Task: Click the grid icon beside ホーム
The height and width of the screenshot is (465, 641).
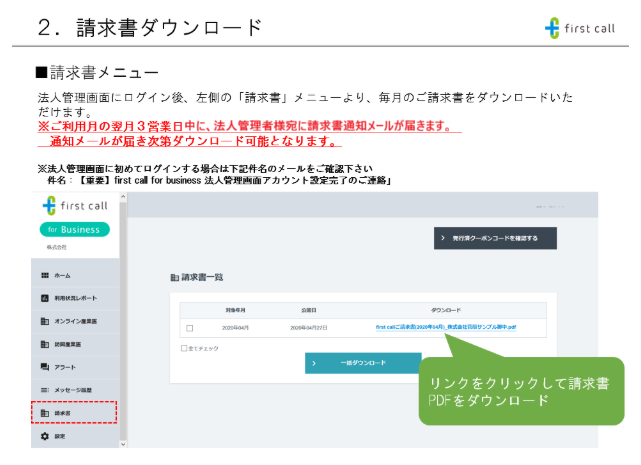Action: 45,275
